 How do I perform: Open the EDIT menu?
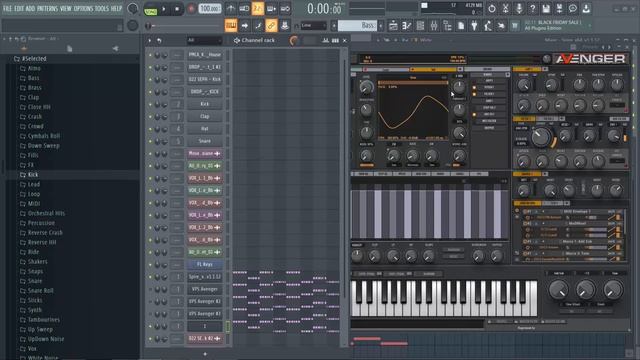coord(19,8)
